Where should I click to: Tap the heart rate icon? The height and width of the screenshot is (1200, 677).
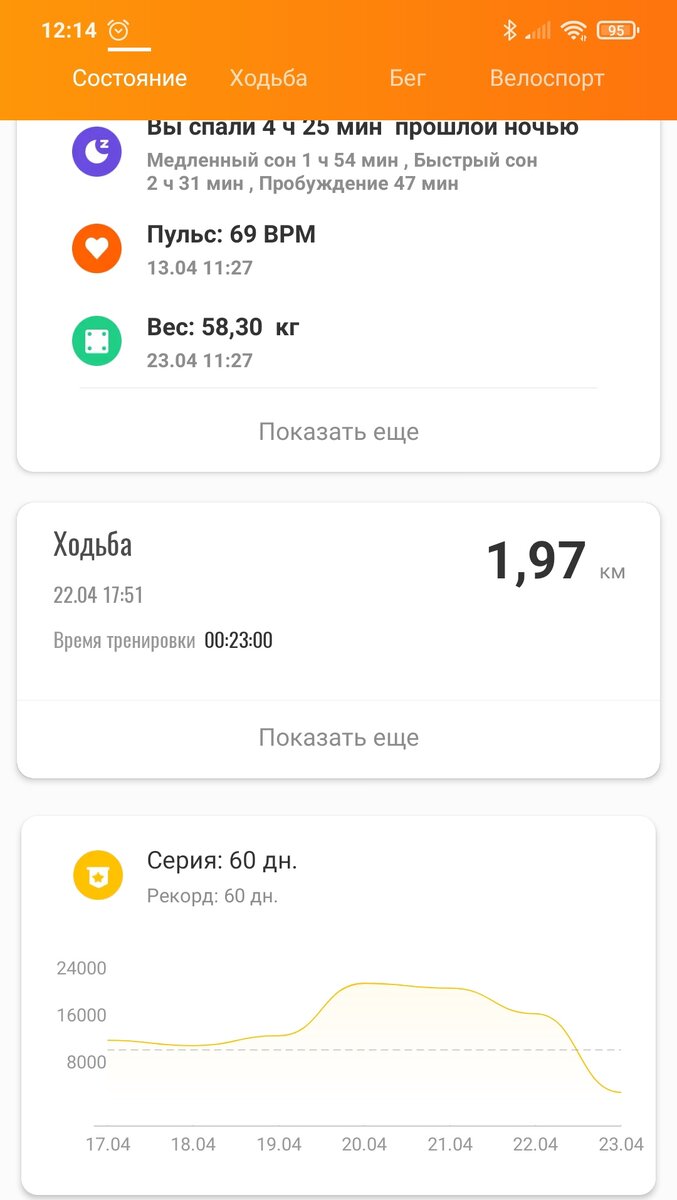(97, 248)
